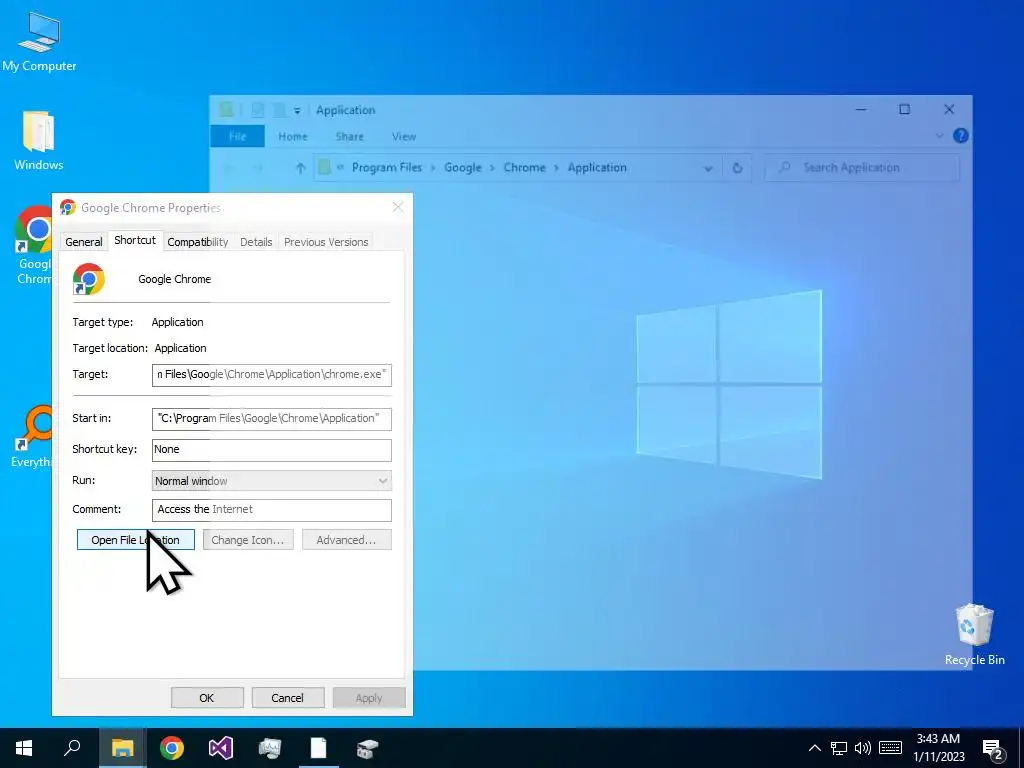Click Program Files in the address breadcrumb

[x=387, y=168]
